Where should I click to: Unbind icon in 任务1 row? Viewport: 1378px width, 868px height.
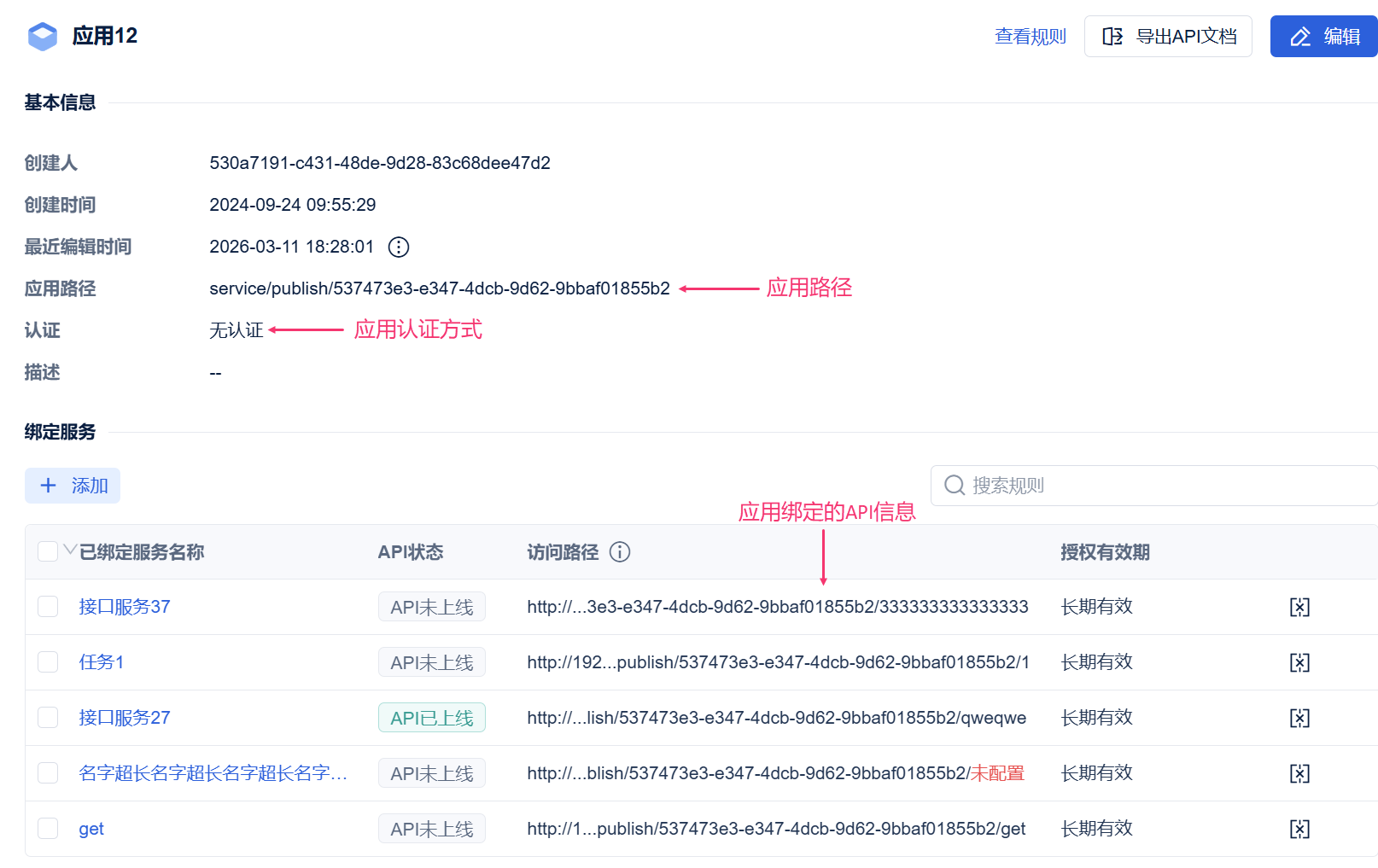(1299, 662)
